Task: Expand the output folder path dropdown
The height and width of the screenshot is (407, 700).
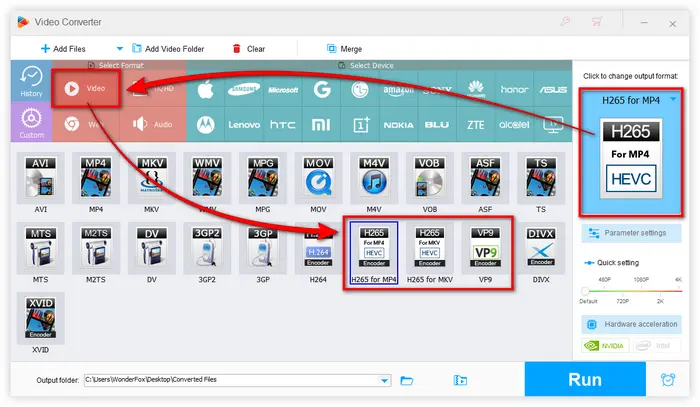Action: pyautogui.click(x=384, y=381)
